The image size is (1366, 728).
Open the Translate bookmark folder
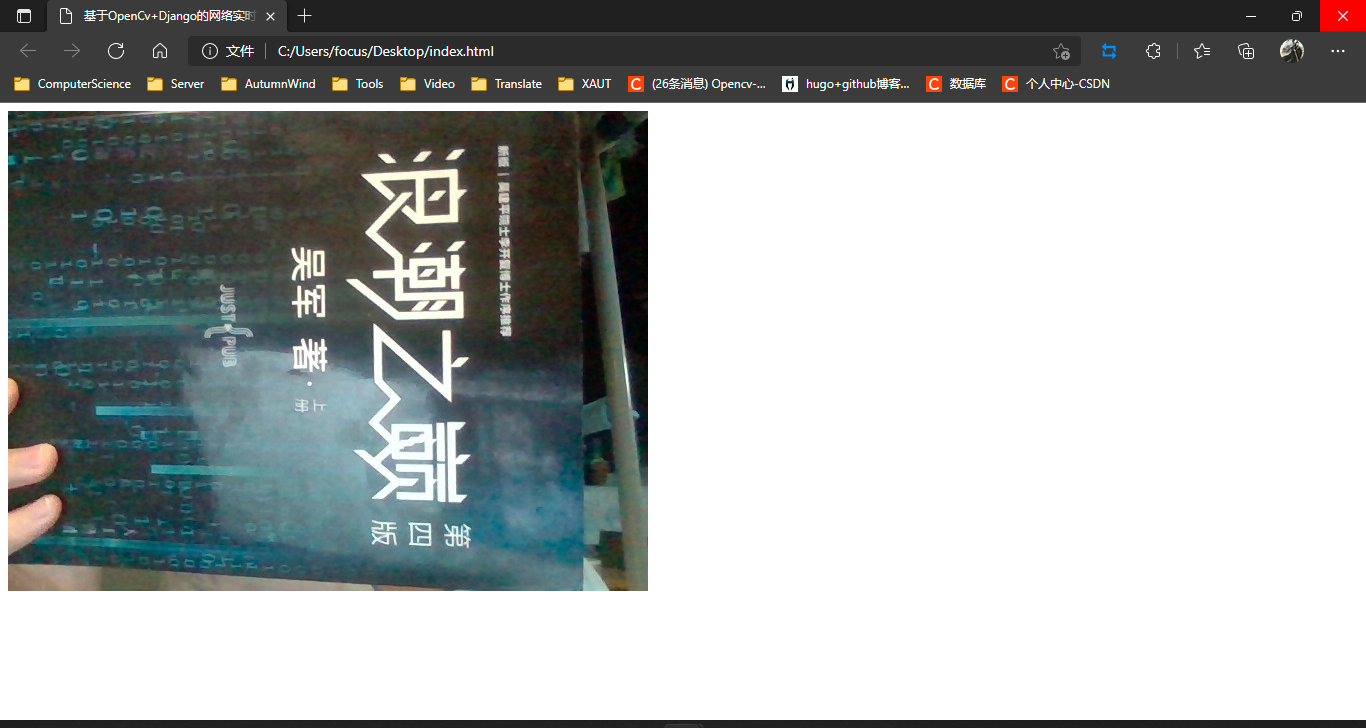[507, 84]
